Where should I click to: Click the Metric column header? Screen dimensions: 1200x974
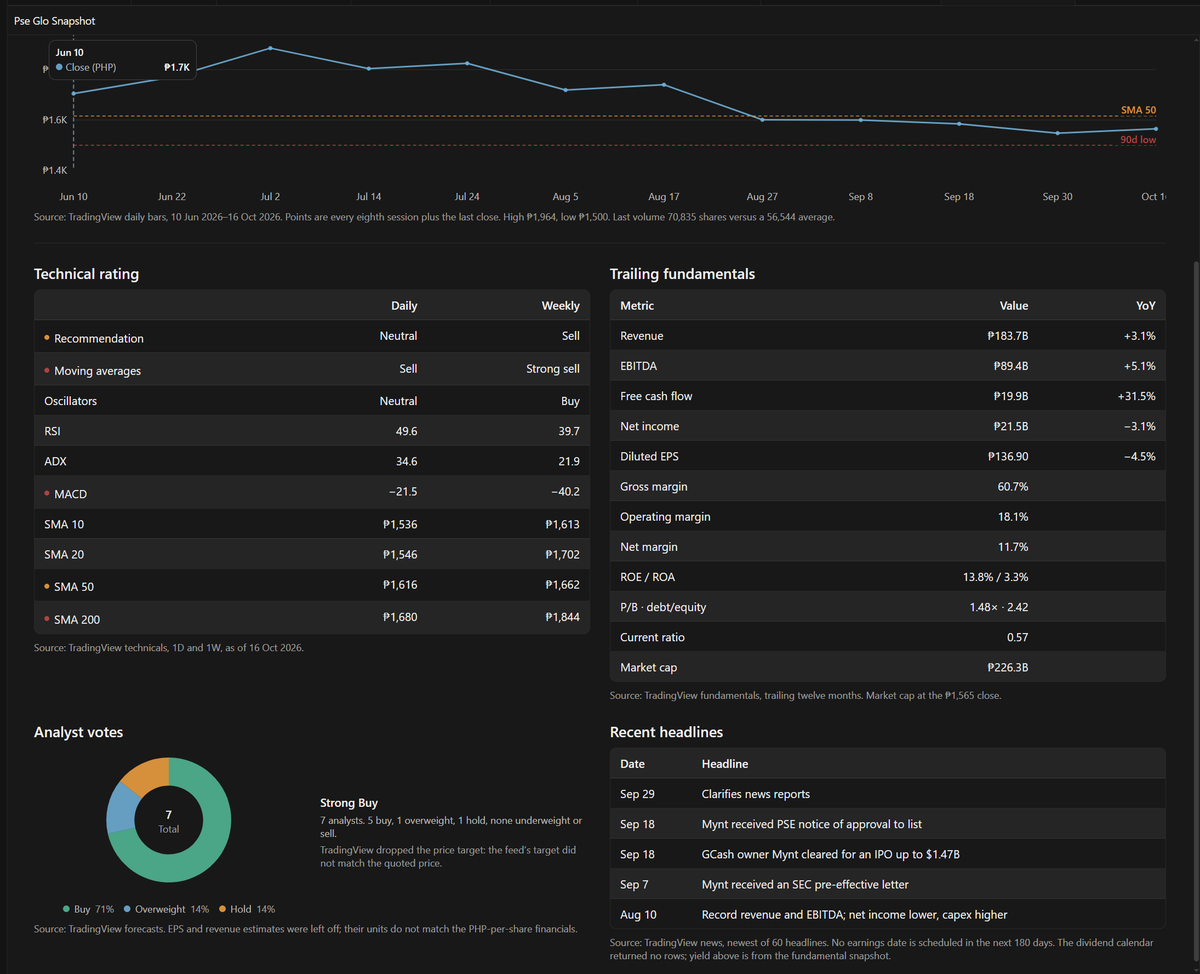click(x=637, y=306)
